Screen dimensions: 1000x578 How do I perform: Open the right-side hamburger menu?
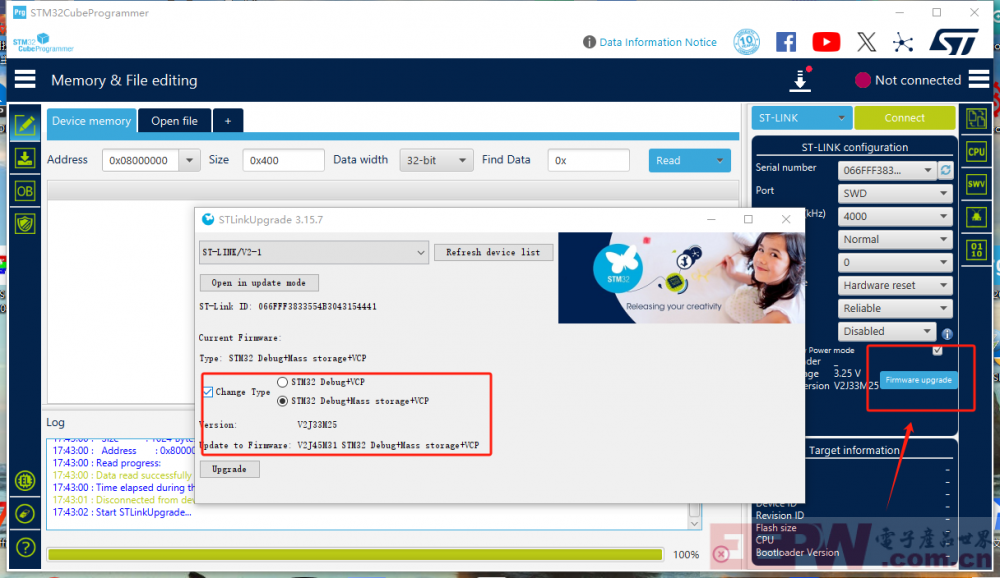979,80
